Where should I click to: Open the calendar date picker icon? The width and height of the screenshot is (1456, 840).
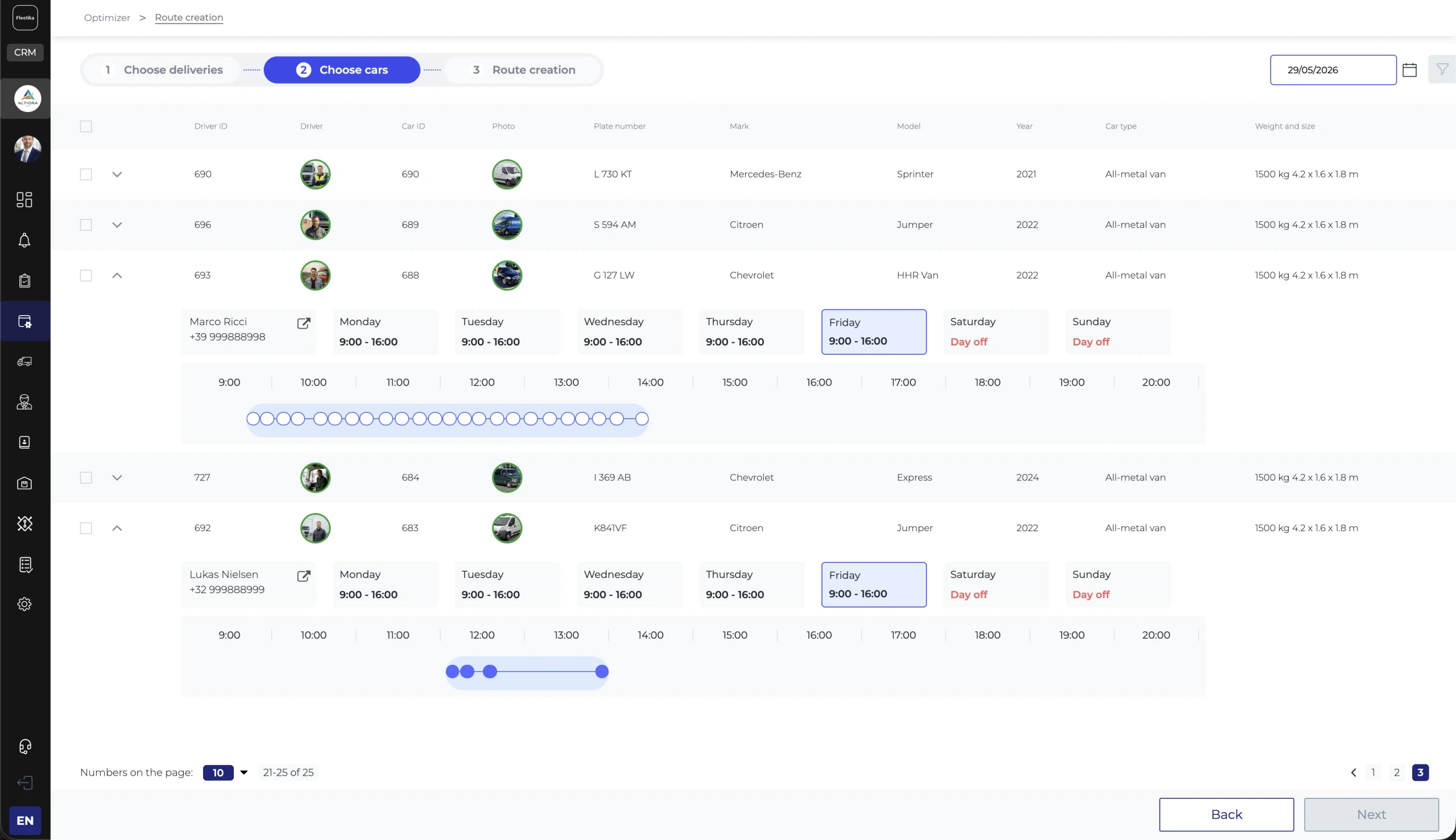tap(1409, 70)
